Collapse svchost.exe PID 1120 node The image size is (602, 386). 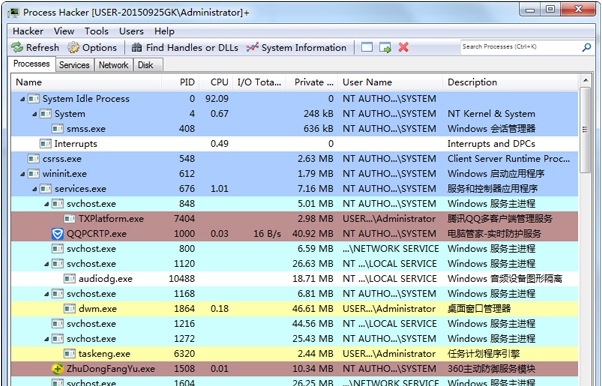point(46,264)
